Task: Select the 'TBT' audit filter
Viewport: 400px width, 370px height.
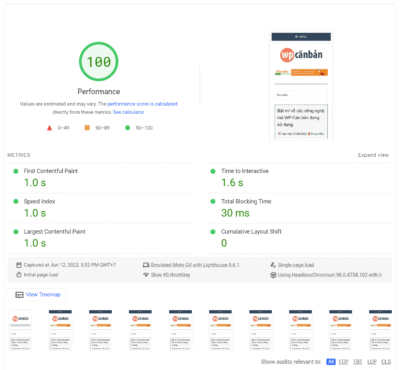Action: pos(358,362)
